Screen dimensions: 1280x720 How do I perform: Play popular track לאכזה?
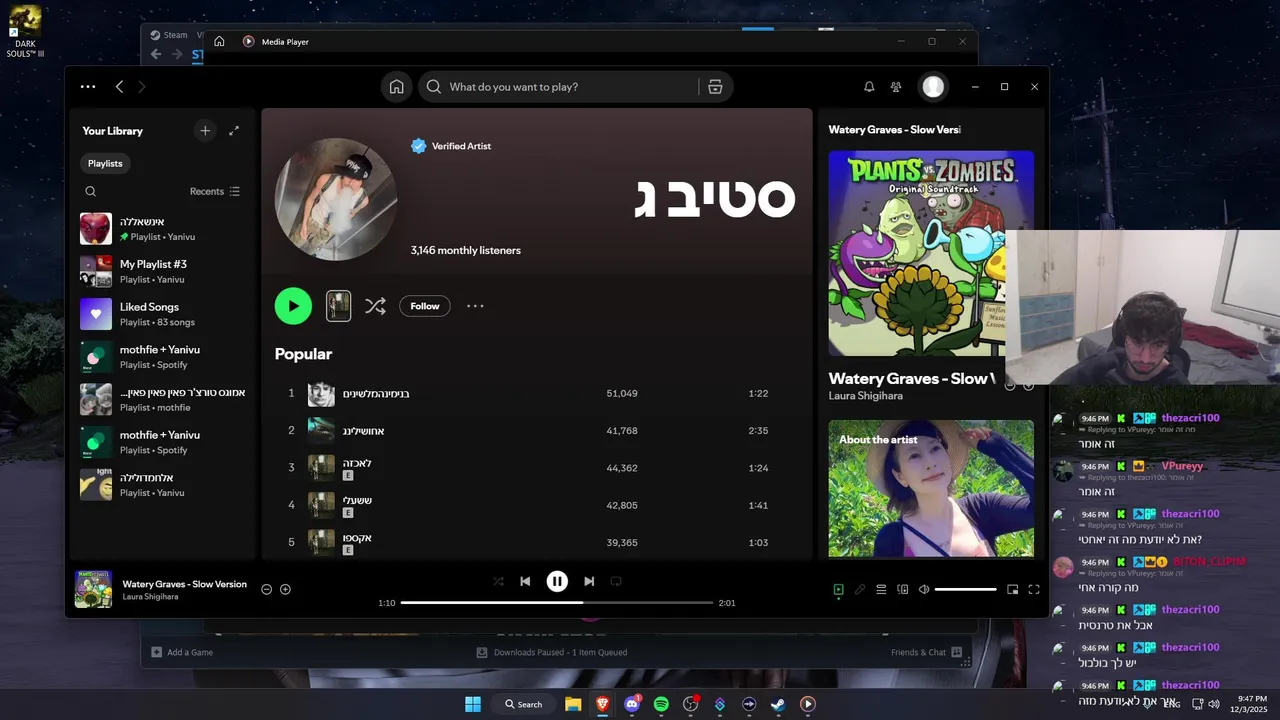point(357,463)
